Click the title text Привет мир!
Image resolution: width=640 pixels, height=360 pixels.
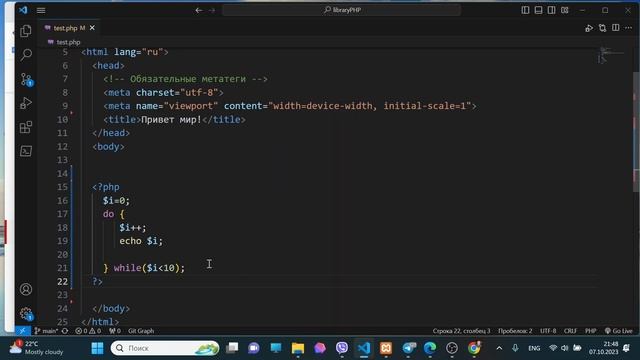tap(171, 120)
